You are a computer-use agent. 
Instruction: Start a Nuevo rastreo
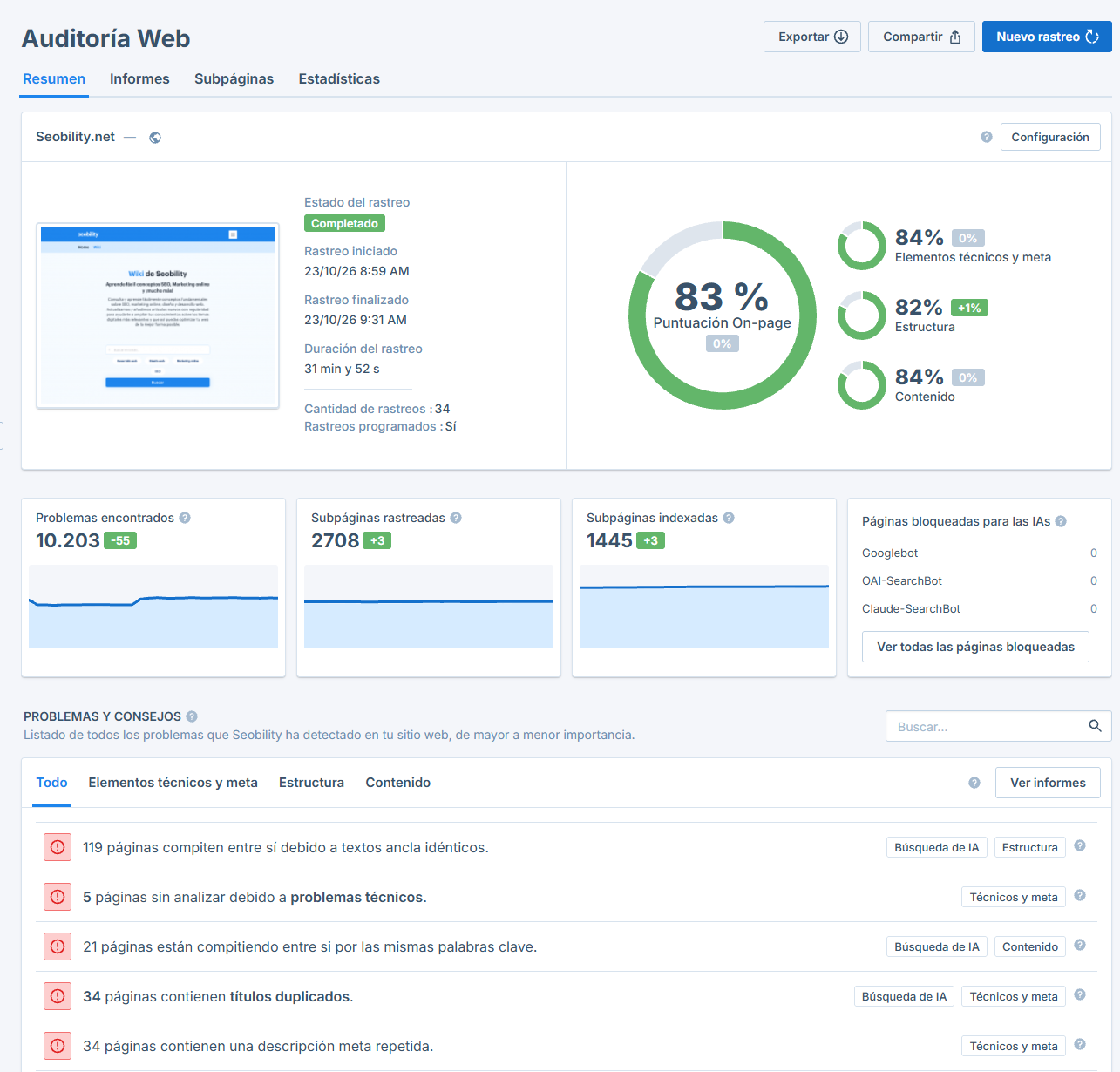pos(1047,37)
